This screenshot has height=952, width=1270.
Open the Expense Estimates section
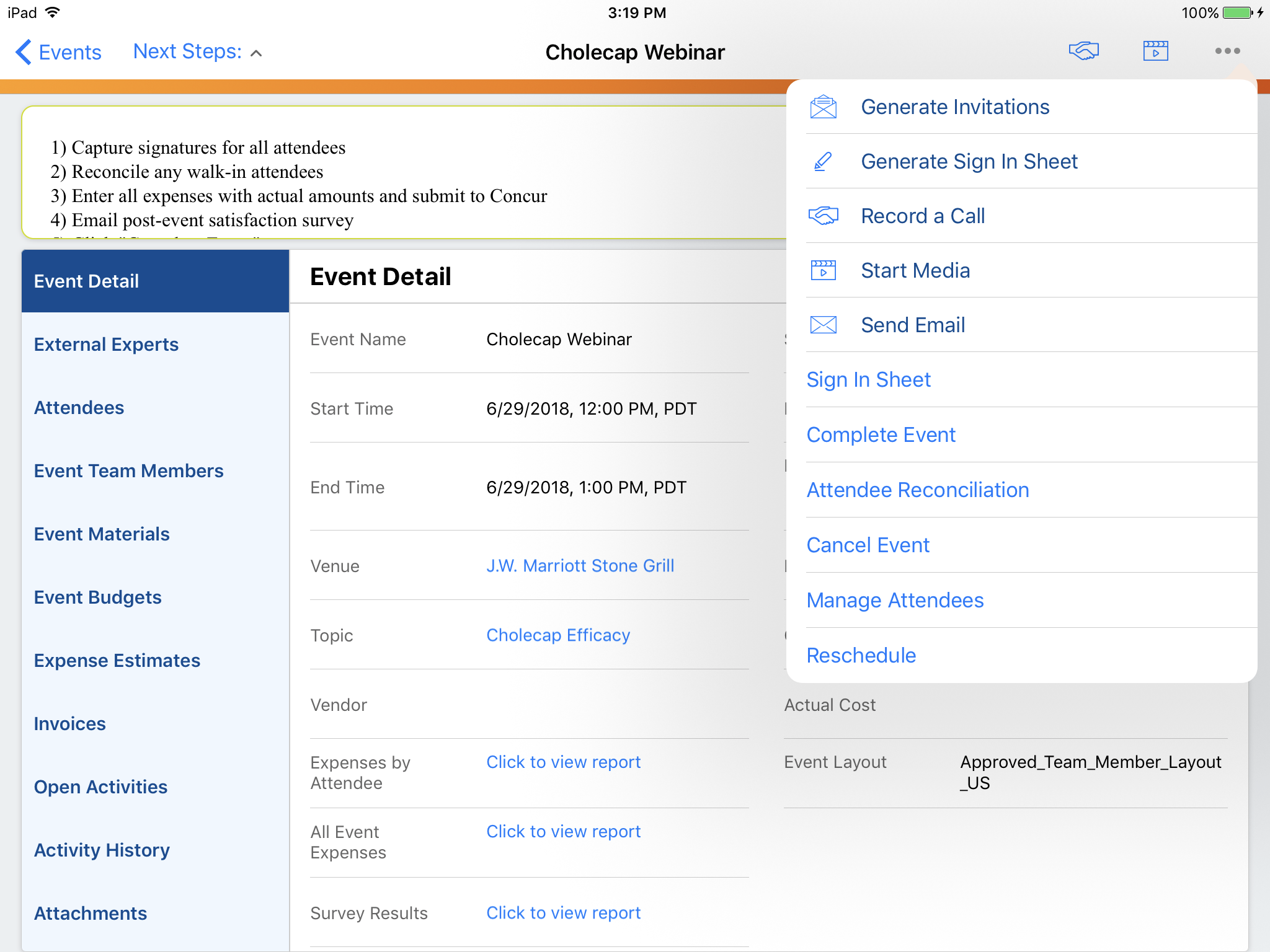[x=117, y=660]
